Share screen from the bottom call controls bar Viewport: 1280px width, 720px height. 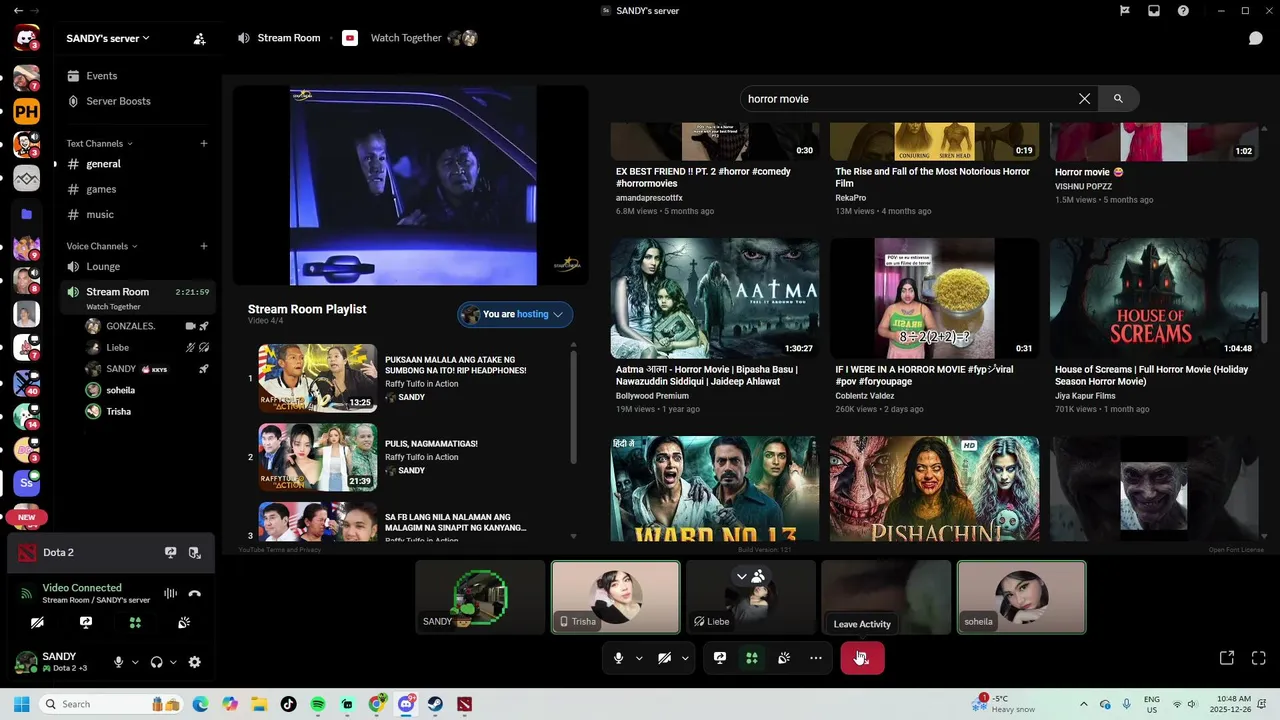coord(720,658)
